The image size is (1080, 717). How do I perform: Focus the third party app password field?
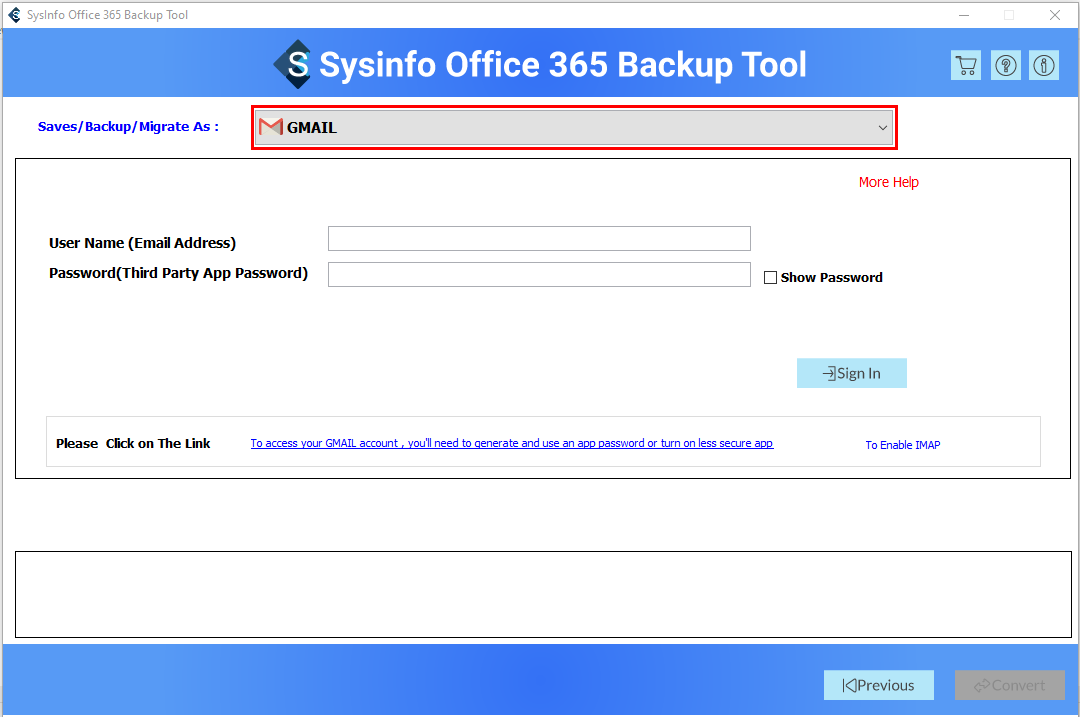tap(539, 274)
